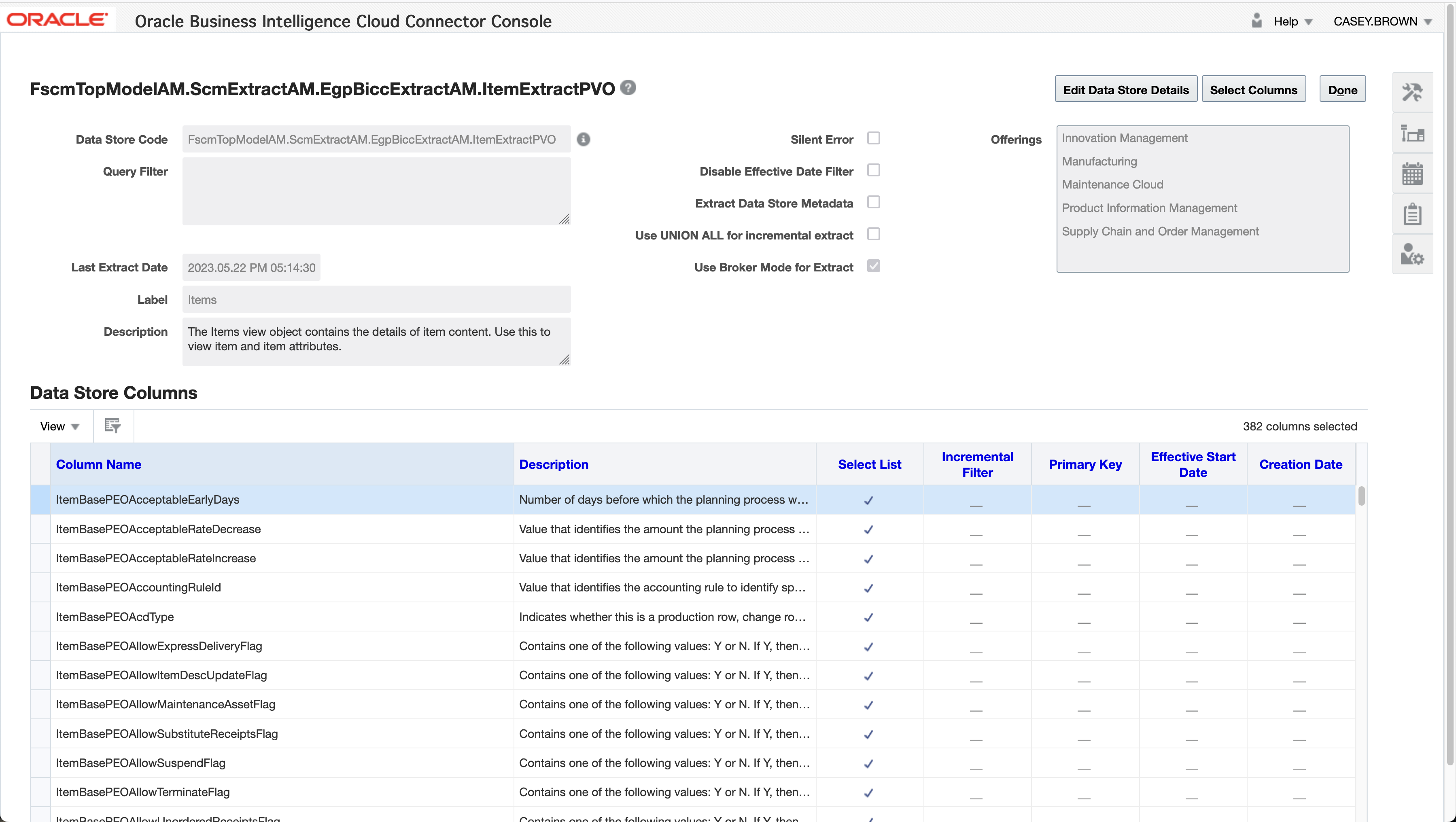The width and height of the screenshot is (1456, 822).
Task: Check Disable Effective Date Filter
Action: (873, 170)
